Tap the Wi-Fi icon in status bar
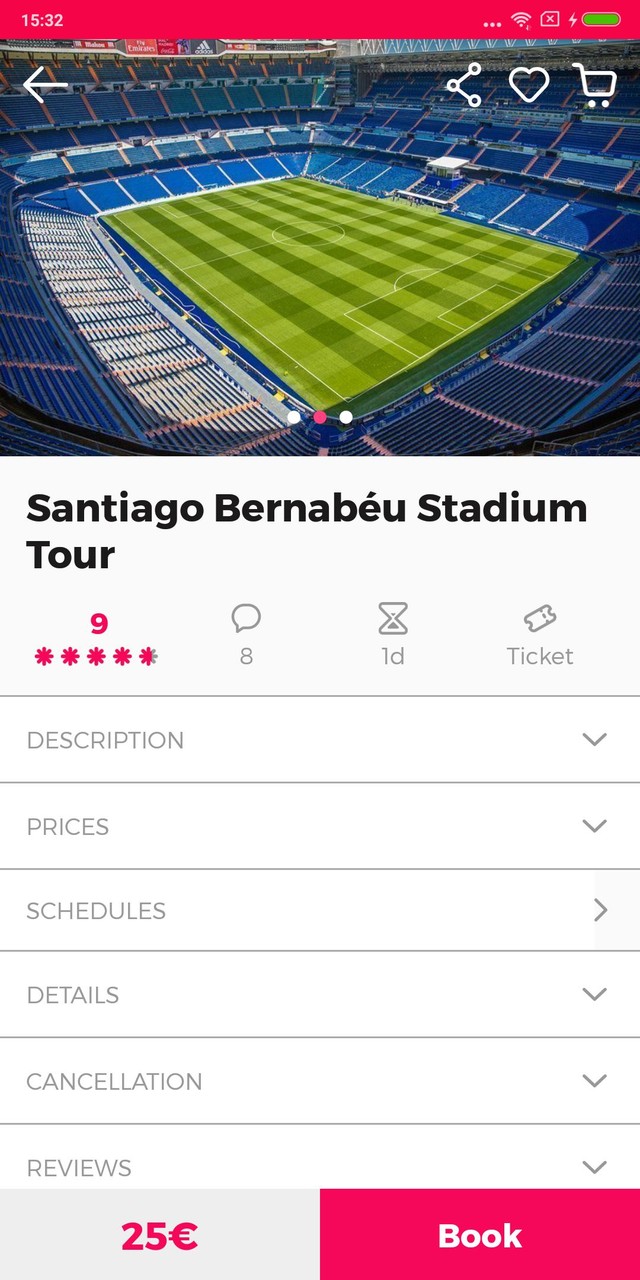 click(x=521, y=17)
